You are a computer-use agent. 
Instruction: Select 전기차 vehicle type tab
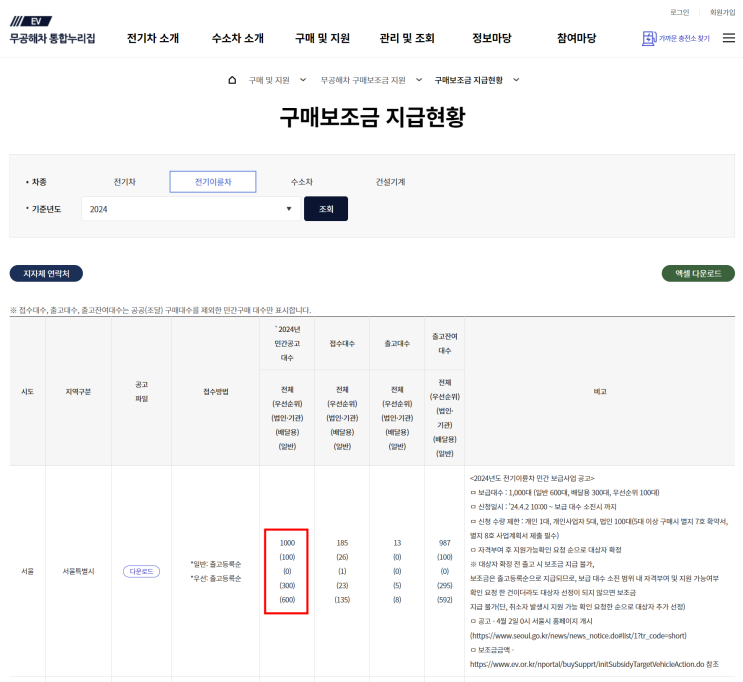click(125, 182)
